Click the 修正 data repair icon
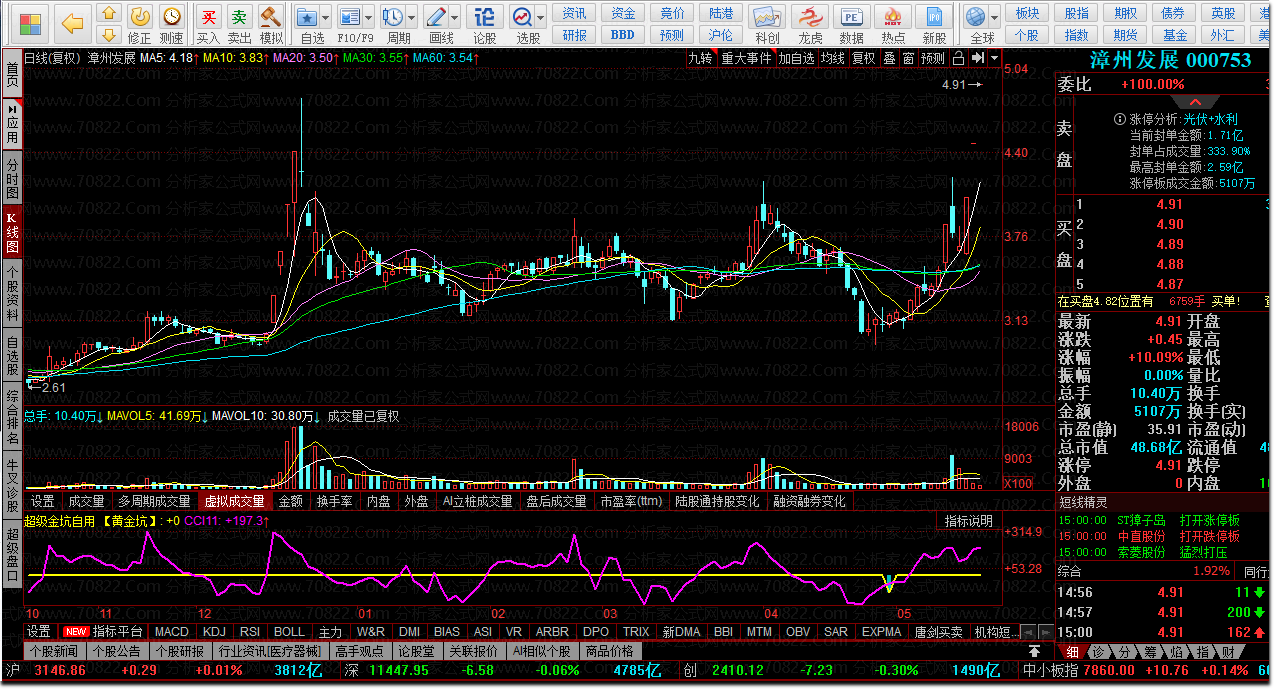Viewport: 1275px width, 689px height. coord(141,24)
